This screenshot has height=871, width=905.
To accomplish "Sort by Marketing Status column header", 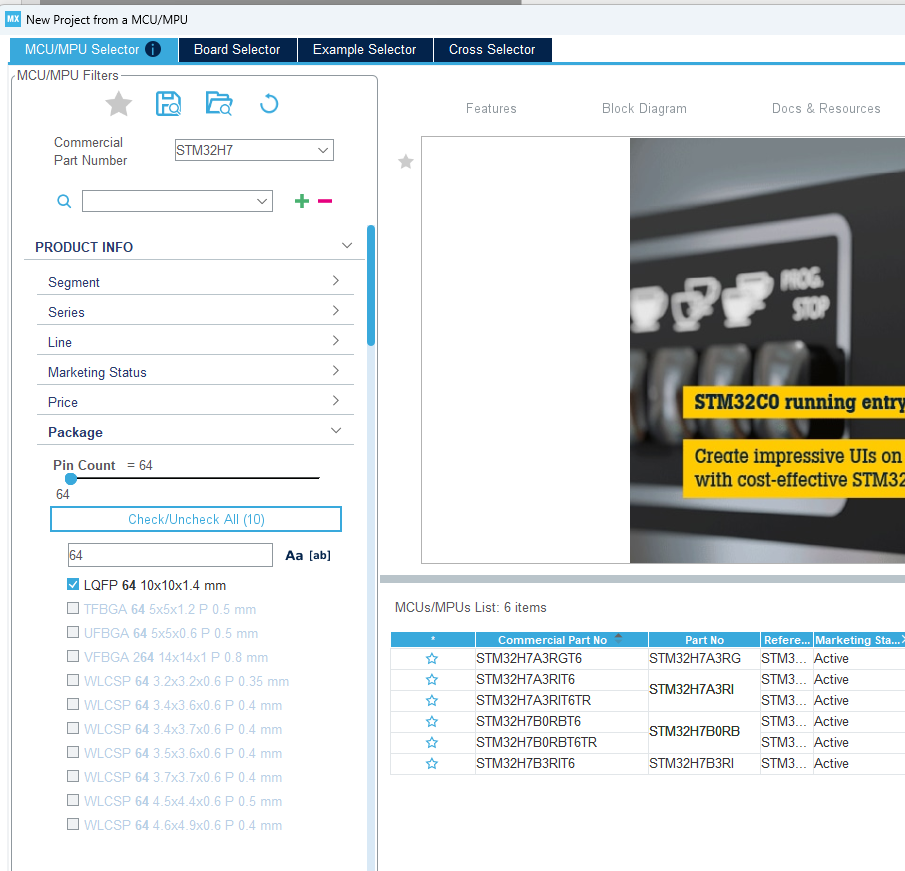I will [x=857, y=640].
